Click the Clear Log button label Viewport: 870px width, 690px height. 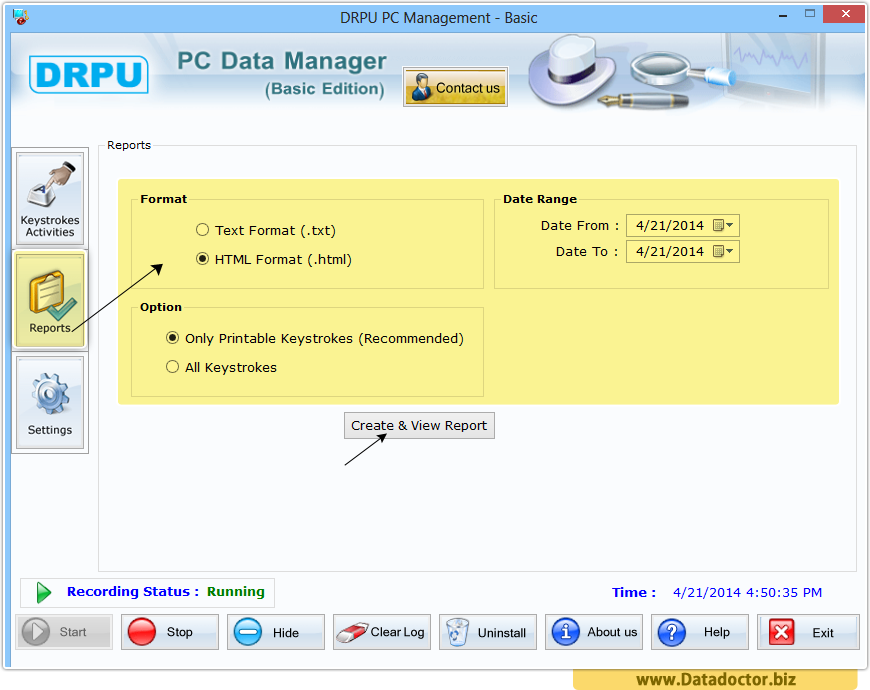(397, 632)
